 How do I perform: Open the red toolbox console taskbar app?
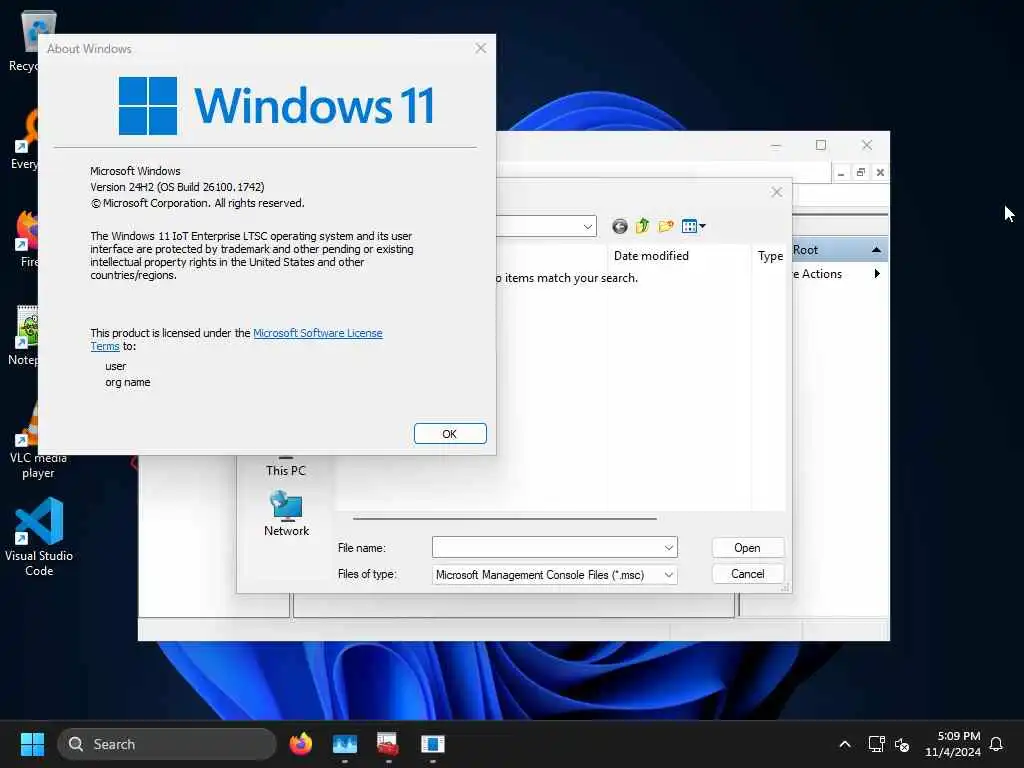click(x=388, y=744)
